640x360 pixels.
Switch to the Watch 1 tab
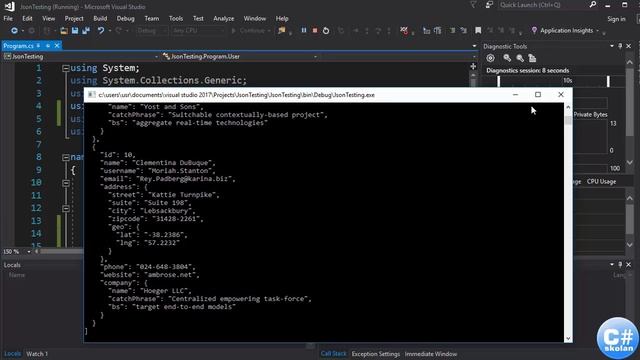(x=37, y=354)
